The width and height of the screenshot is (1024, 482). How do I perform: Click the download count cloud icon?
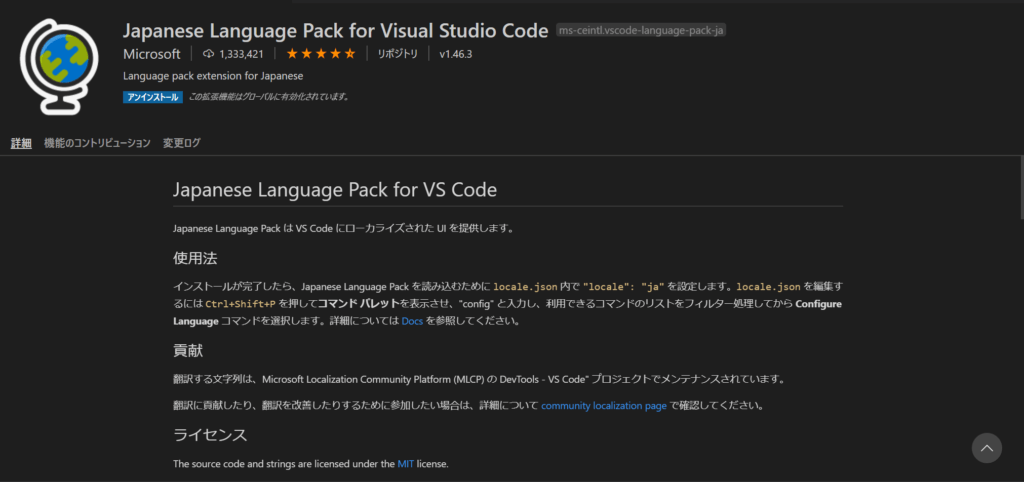coord(208,54)
